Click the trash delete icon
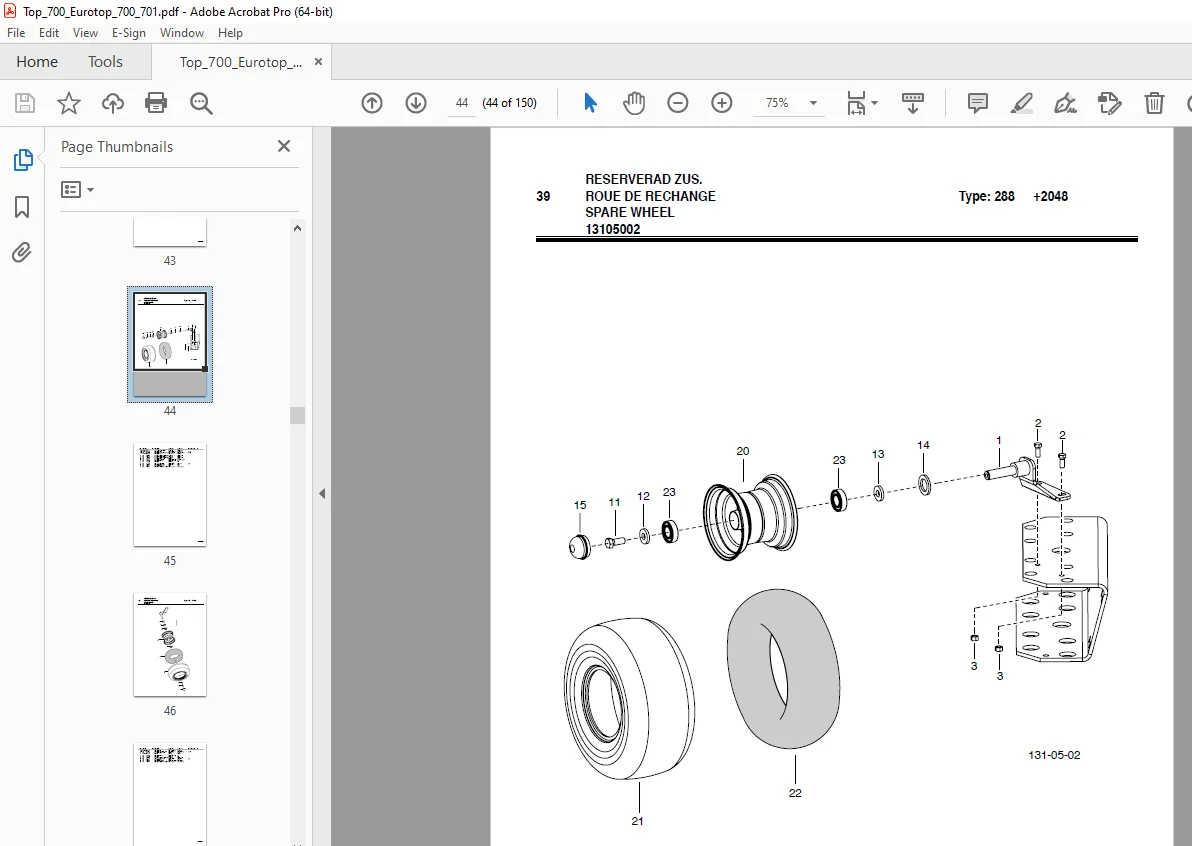Viewport: 1192px width, 846px height. [x=1154, y=103]
